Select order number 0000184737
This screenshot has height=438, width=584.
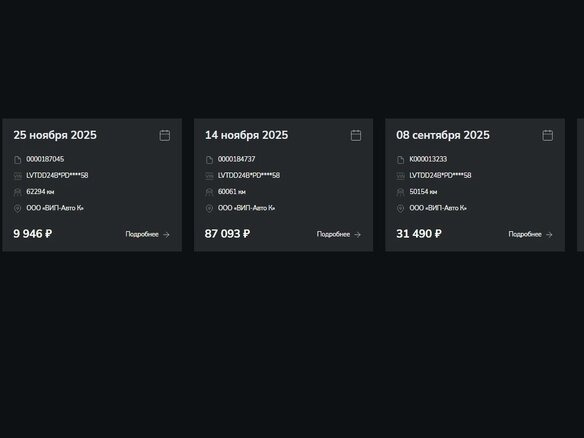(237, 159)
